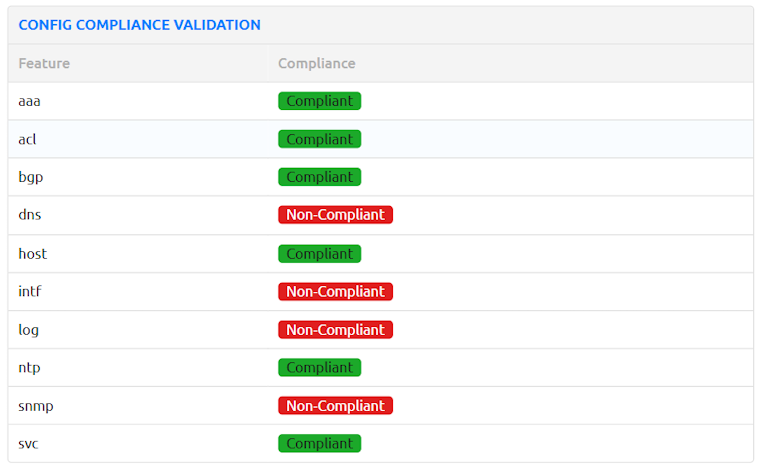Click the Compliant badge for aaa

click(319, 101)
